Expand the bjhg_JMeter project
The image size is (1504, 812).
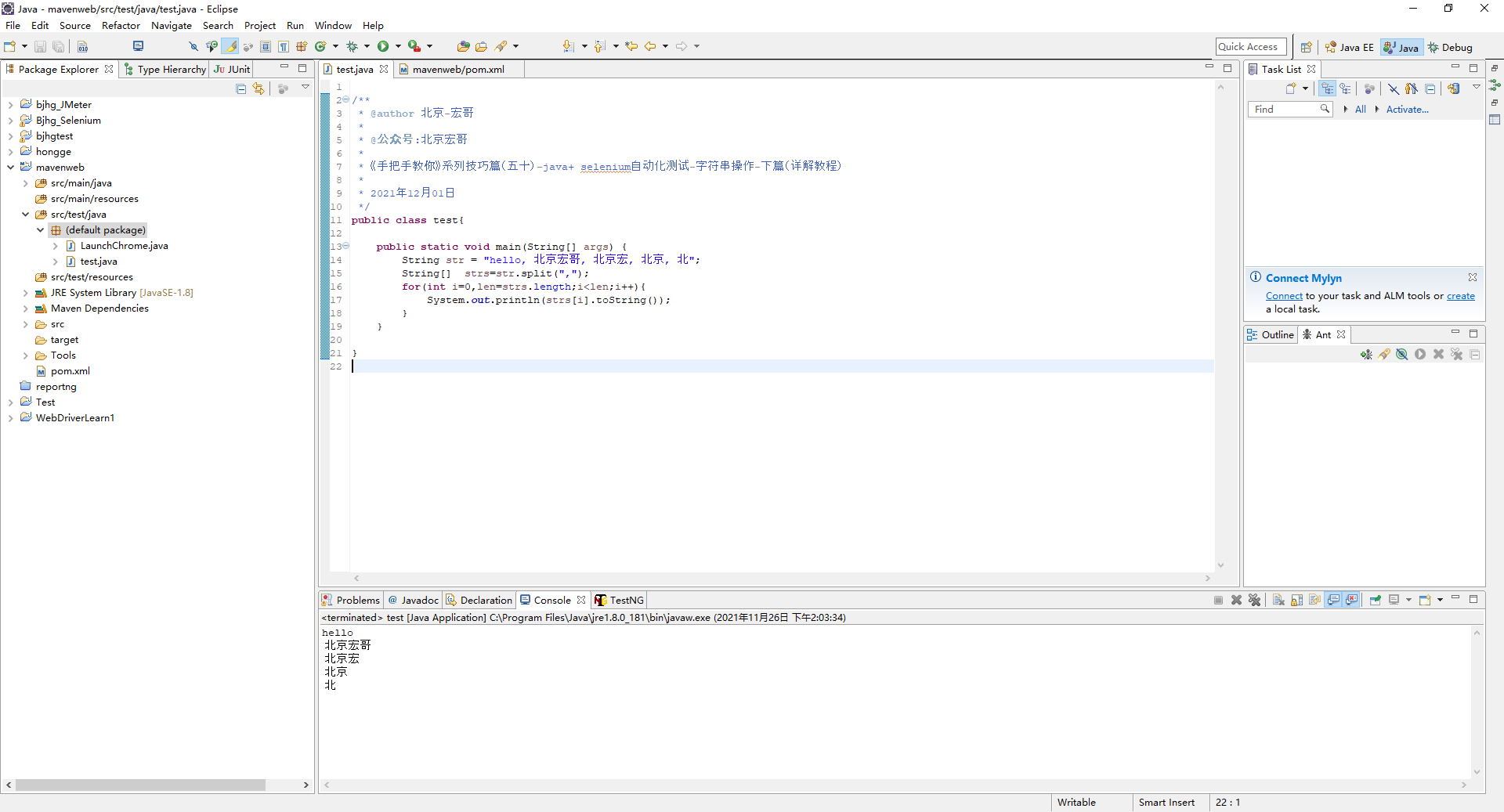(10, 105)
